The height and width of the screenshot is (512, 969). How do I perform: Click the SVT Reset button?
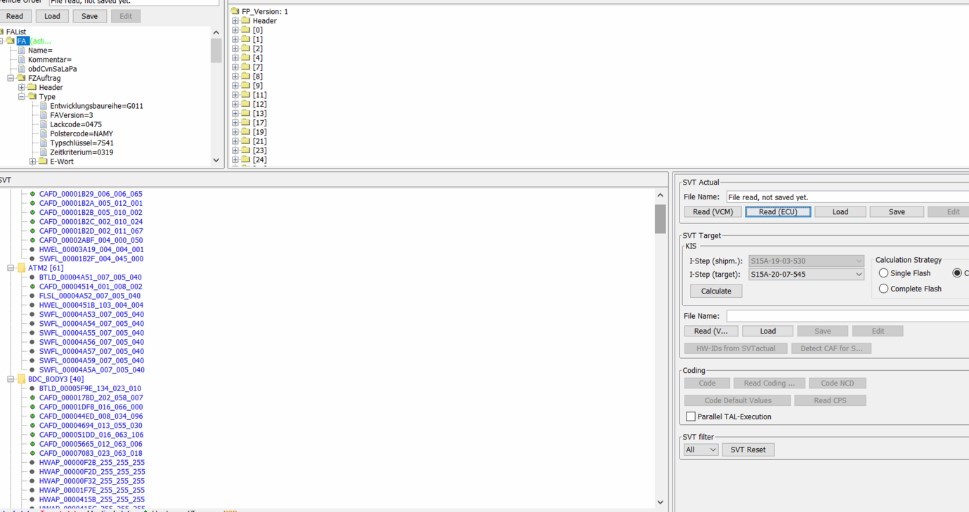tap(748, 450)
